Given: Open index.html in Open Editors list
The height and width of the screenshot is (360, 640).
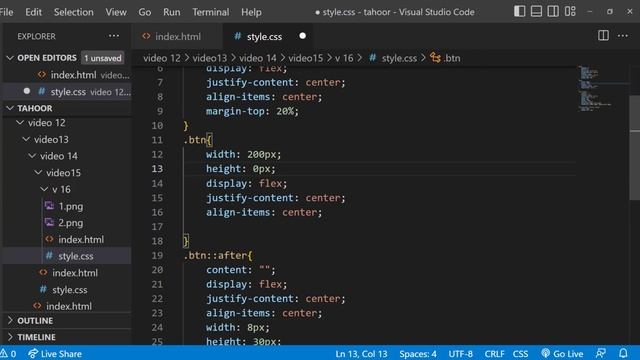Looking at the screenshot, I should coord(67,75).
